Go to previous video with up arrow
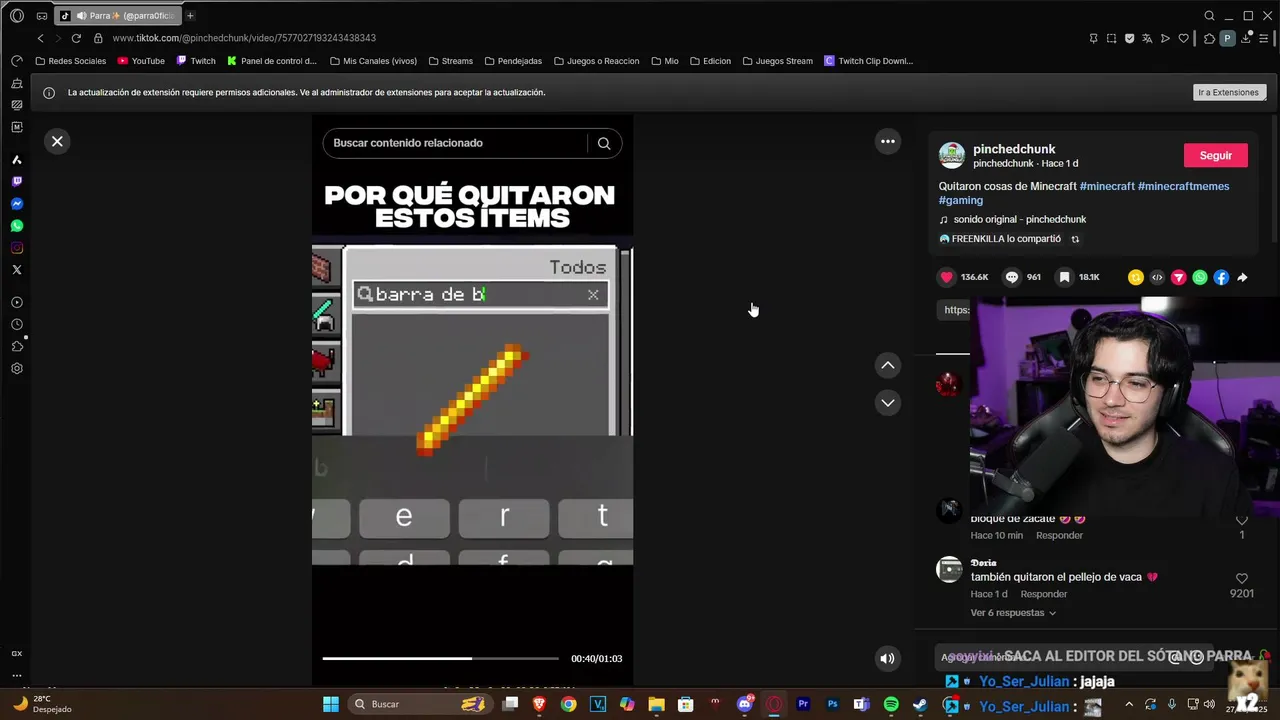The image size is (1280, 720). pos(887,366)
